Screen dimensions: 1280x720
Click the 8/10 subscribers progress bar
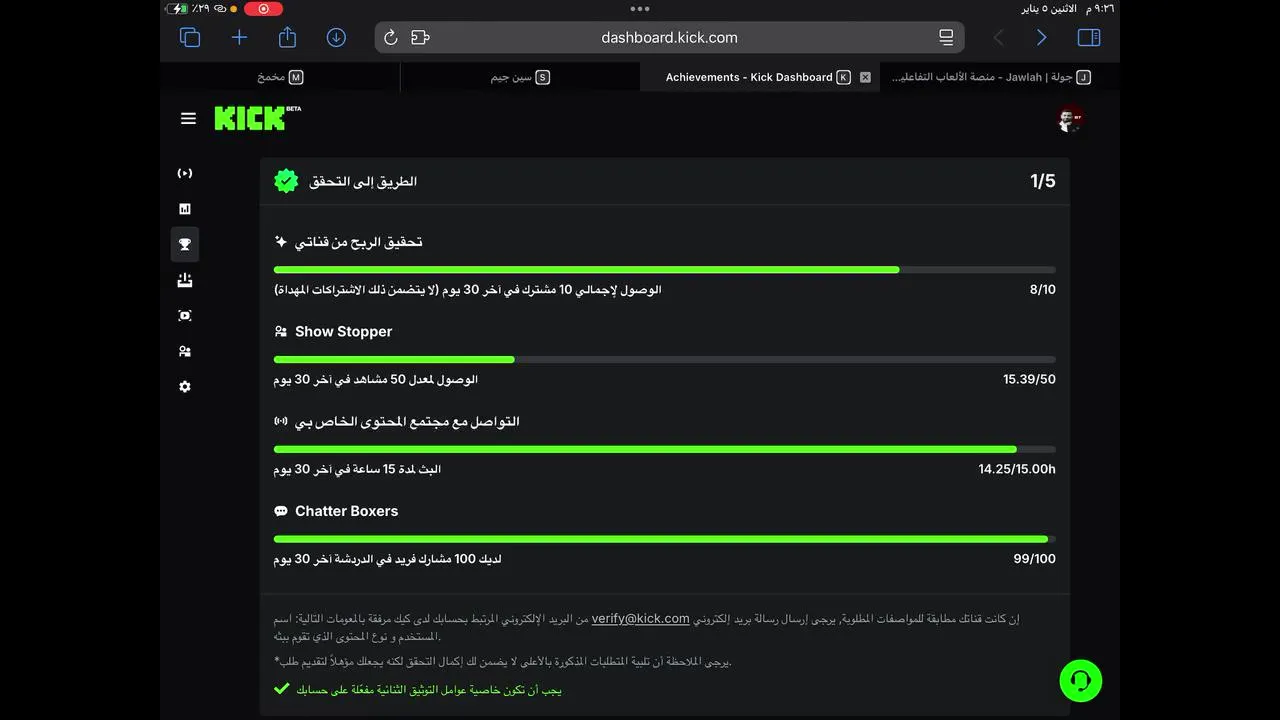(664, 270)
